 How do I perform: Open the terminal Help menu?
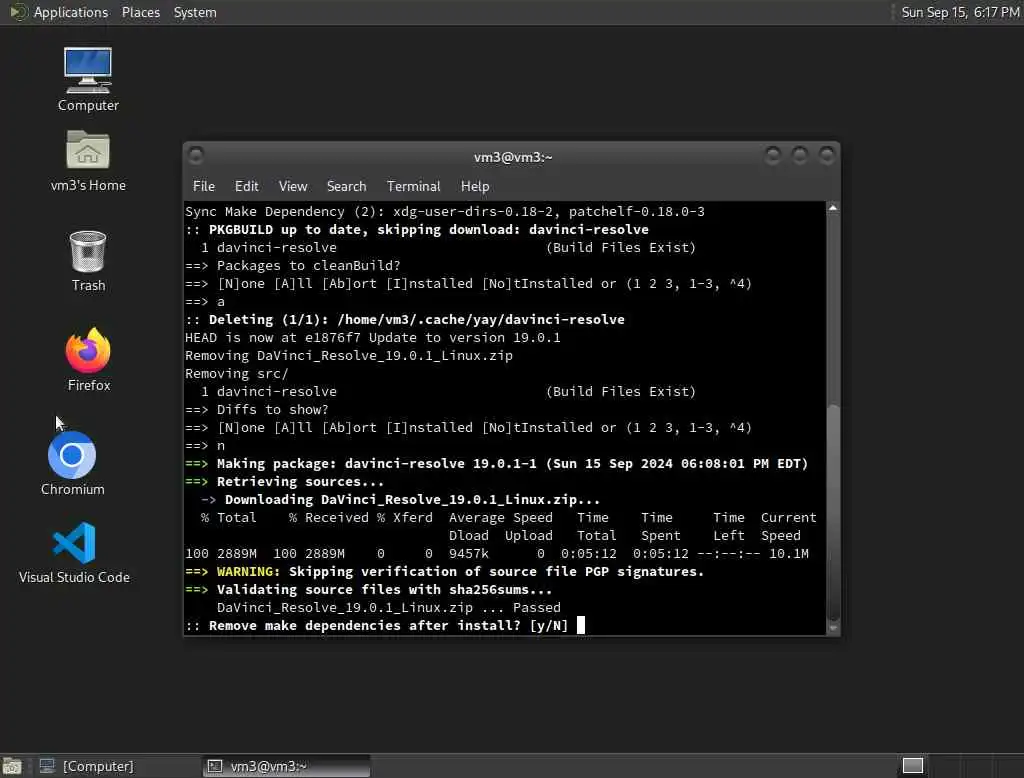point(475,186)
